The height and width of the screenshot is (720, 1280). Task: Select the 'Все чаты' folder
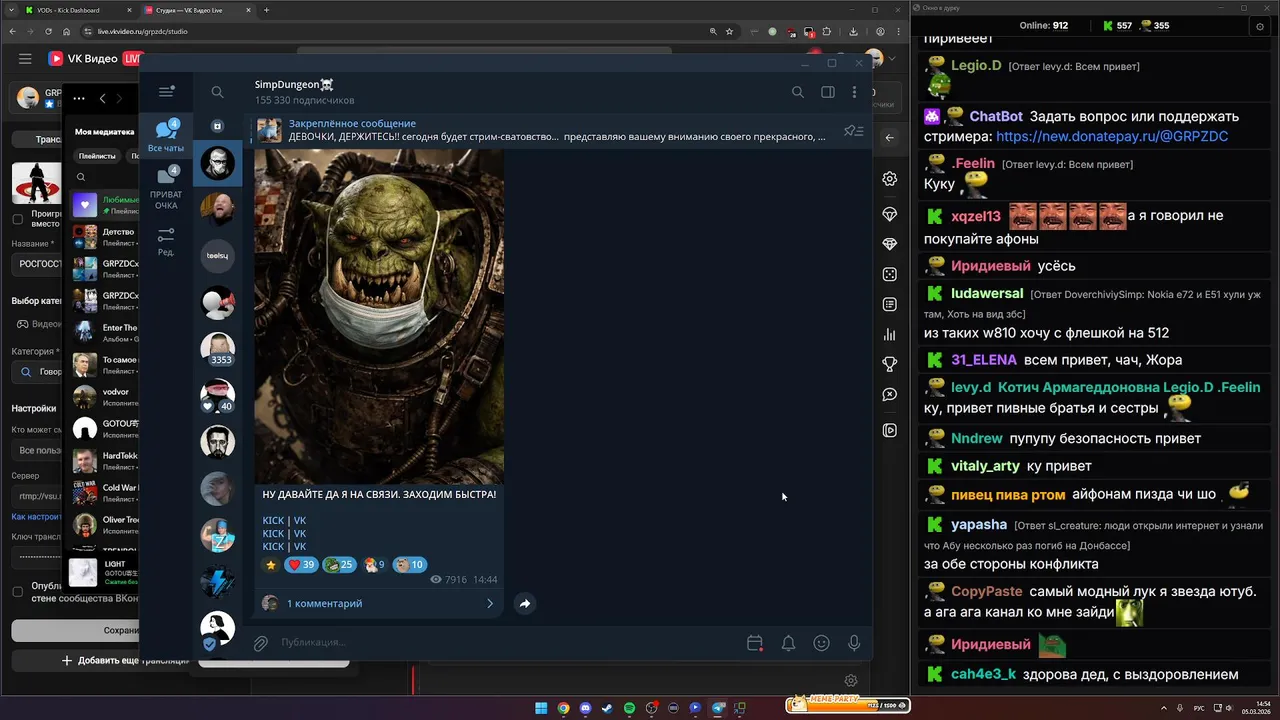point(166,136)
